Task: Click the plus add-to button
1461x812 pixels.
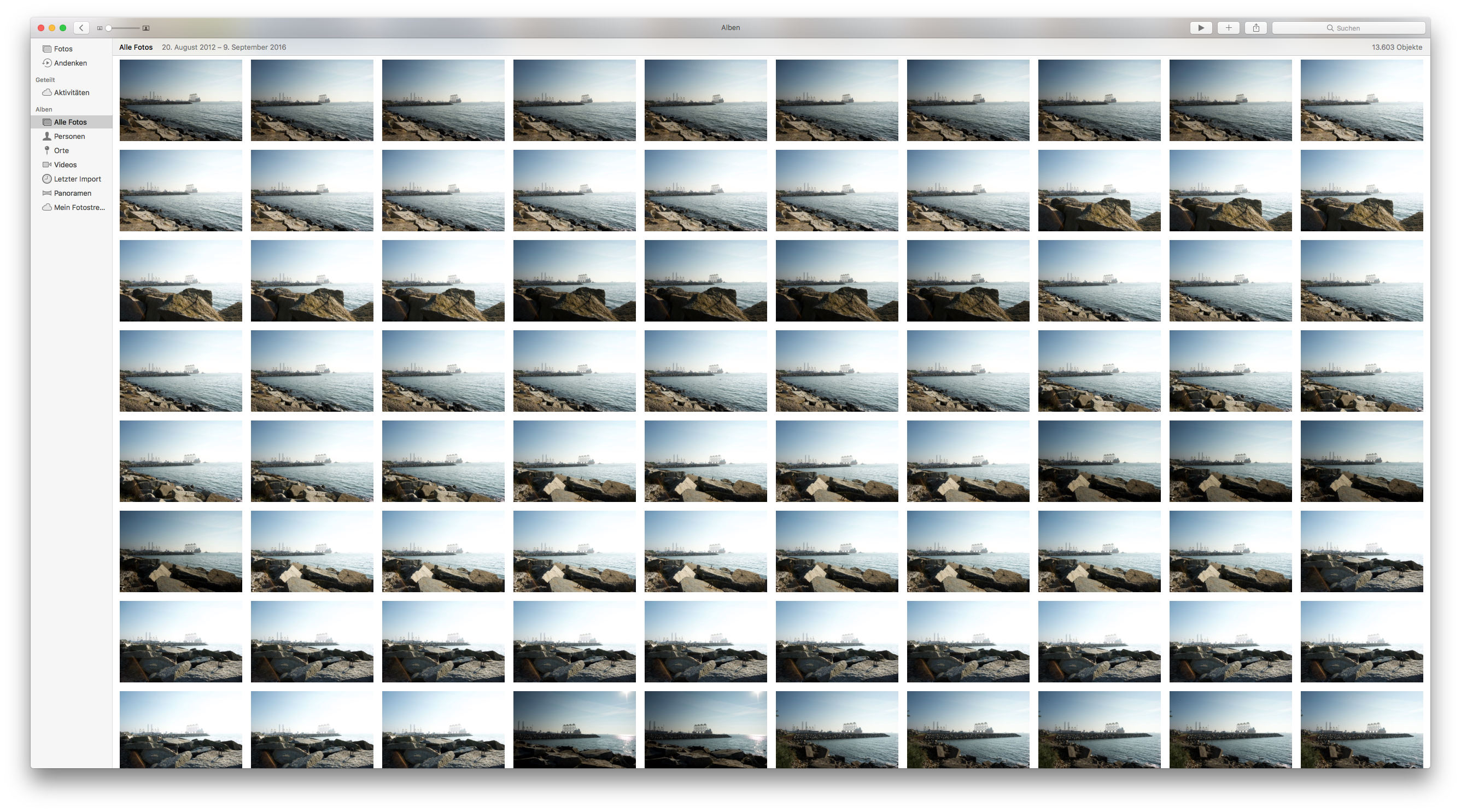Action: pyautogui.click(x=1229, y=28)
